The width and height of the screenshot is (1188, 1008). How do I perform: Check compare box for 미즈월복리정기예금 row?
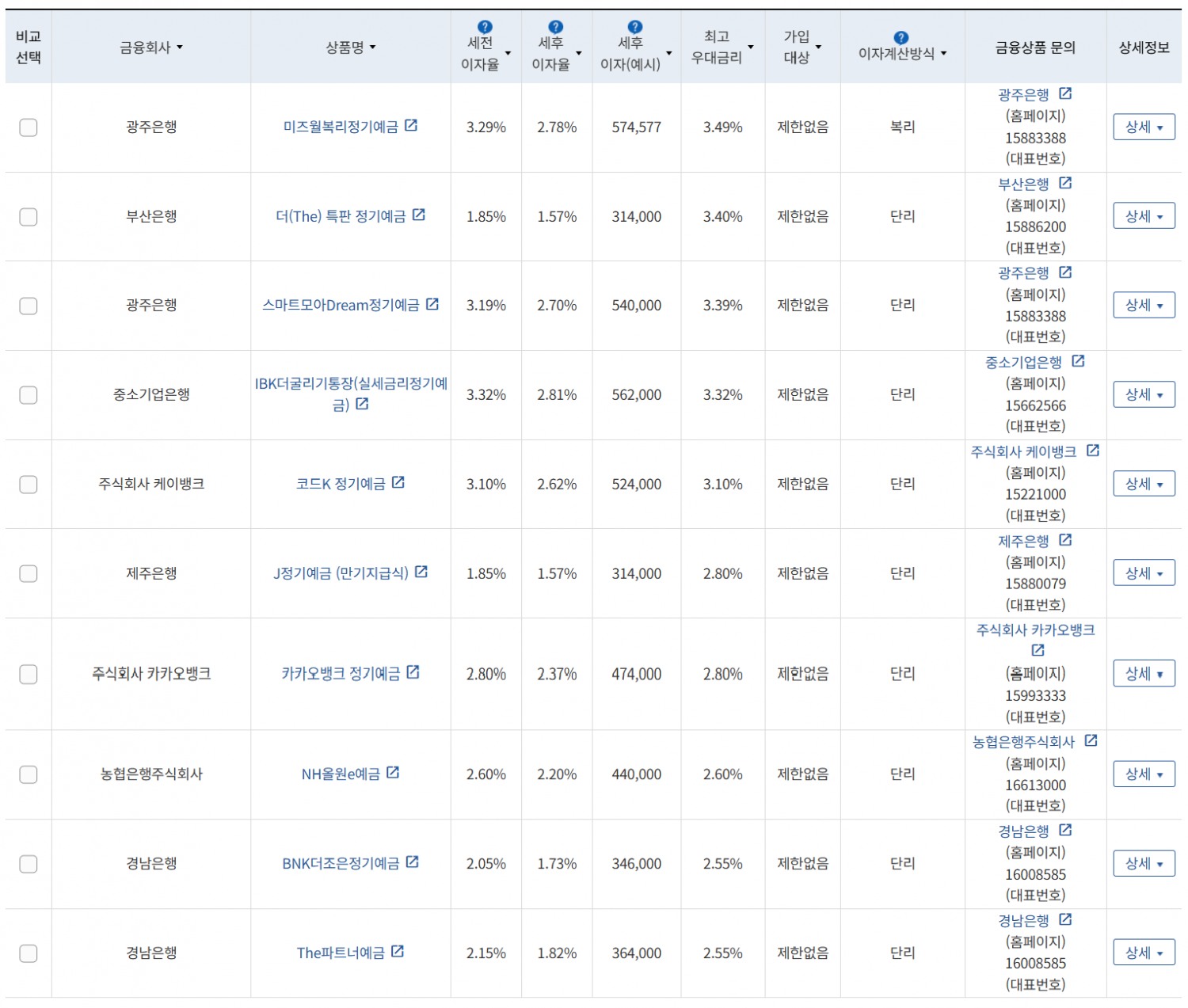click(x=29, y=127)
